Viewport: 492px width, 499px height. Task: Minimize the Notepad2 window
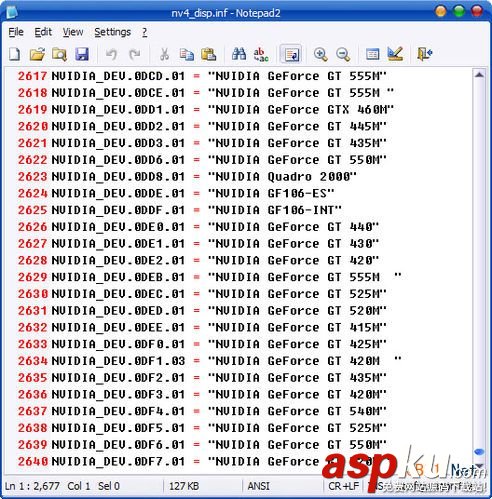(x=441, y=11)
